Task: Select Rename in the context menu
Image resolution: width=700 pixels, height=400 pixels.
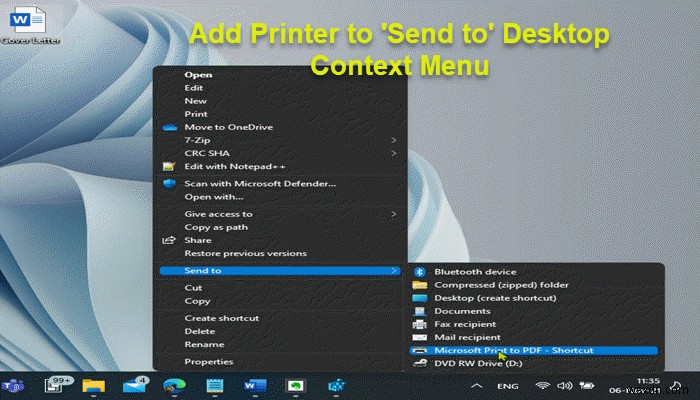Action: point(204,344)
